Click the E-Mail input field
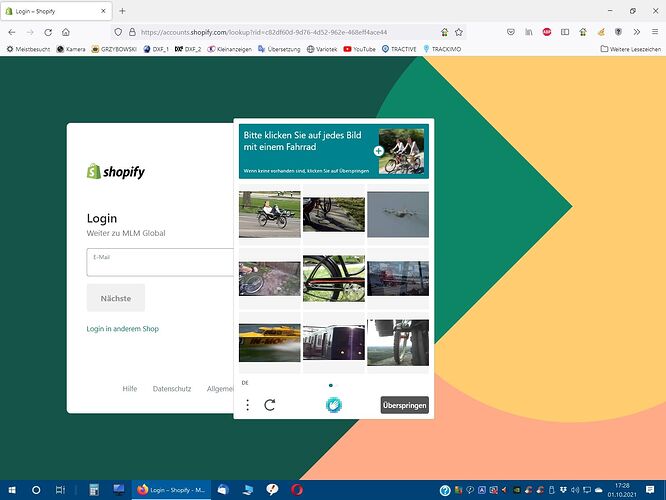The image size is (666, 500). (160, 263)
